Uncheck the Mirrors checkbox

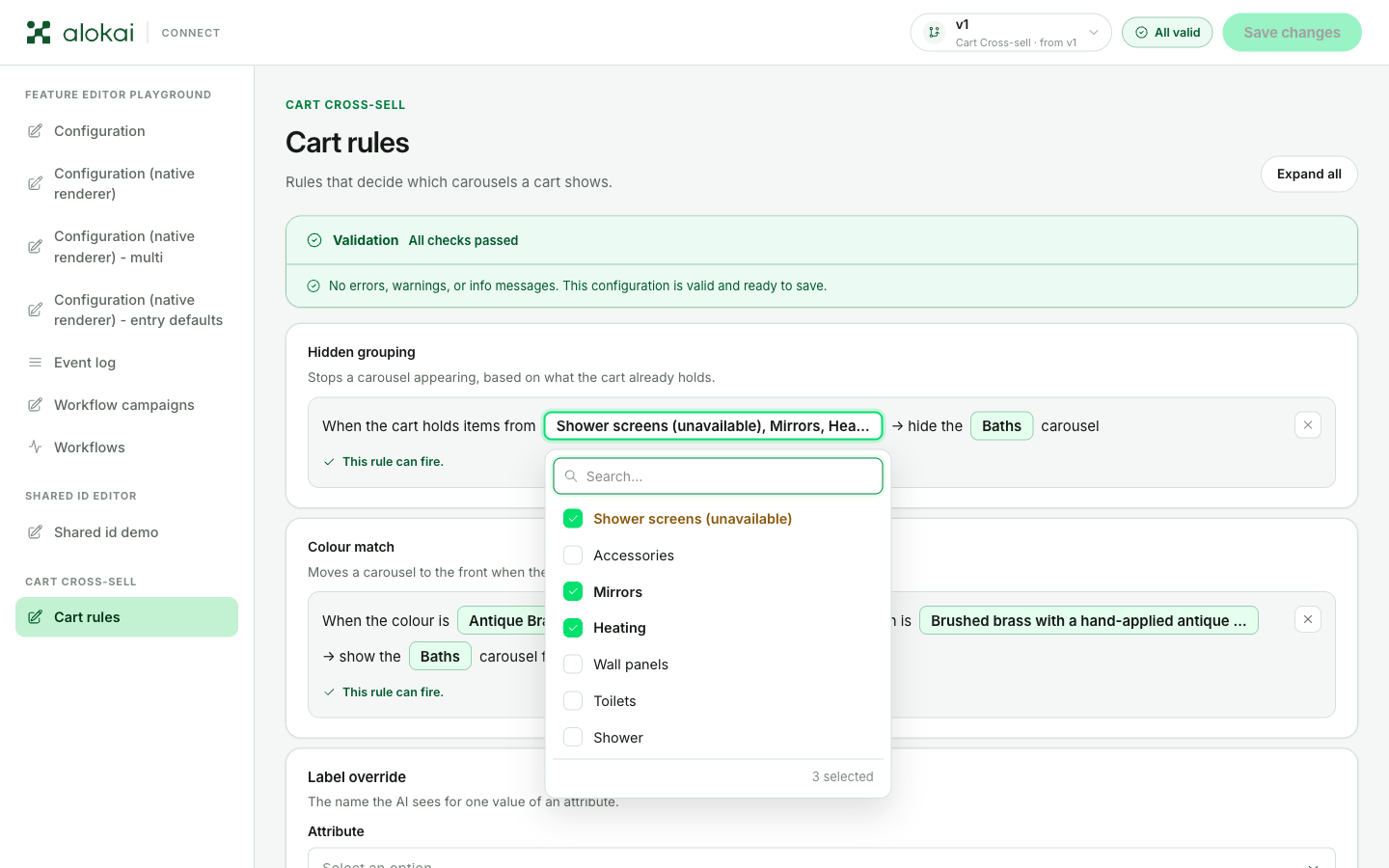[573, 592]
